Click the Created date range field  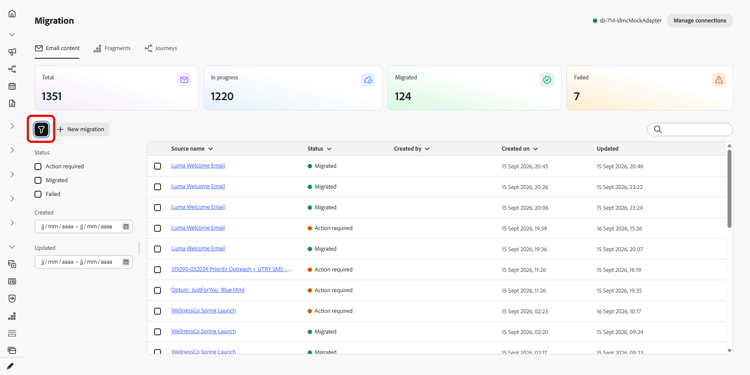pyautogui.click(x=83, y=226)
